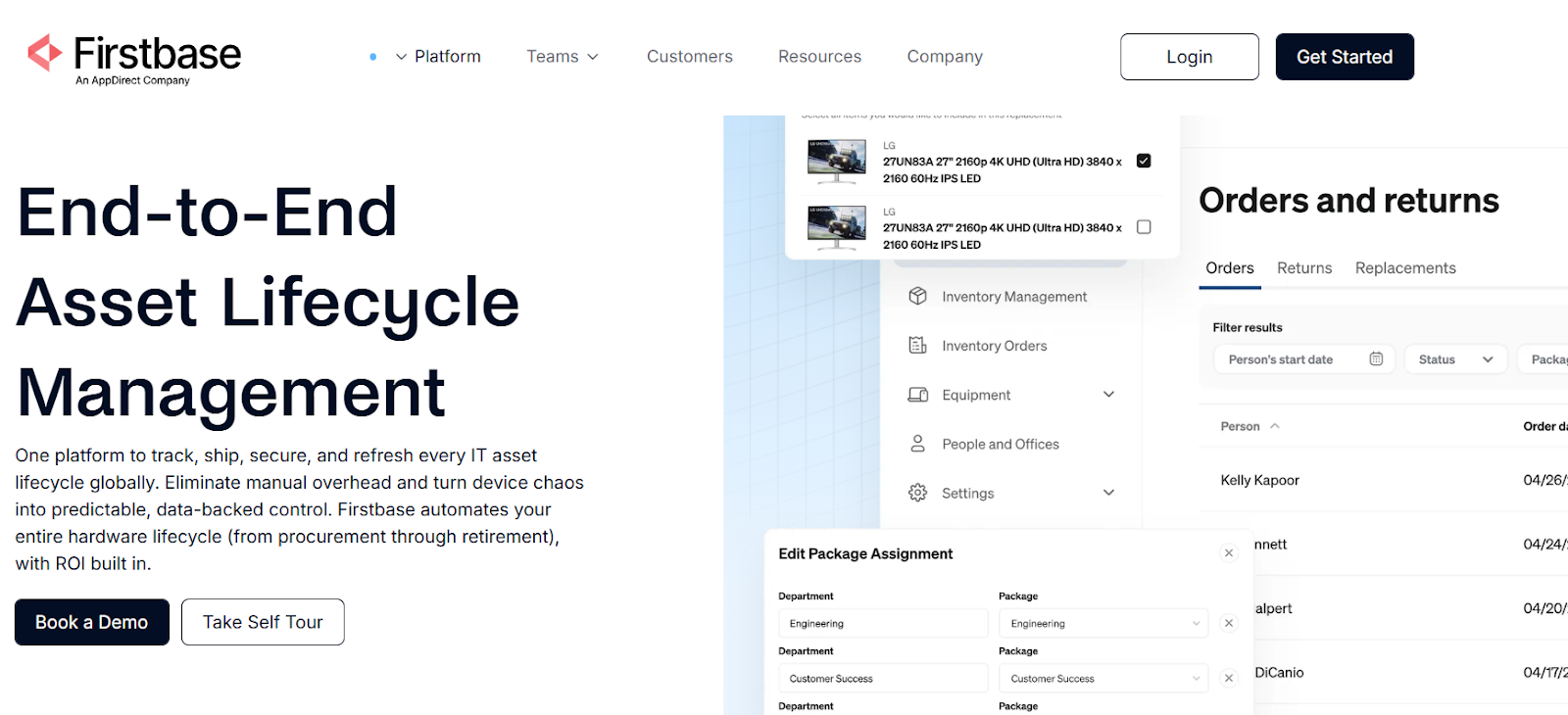
Task: Click the Get Started button
Action: click(x=1345, y=57)
